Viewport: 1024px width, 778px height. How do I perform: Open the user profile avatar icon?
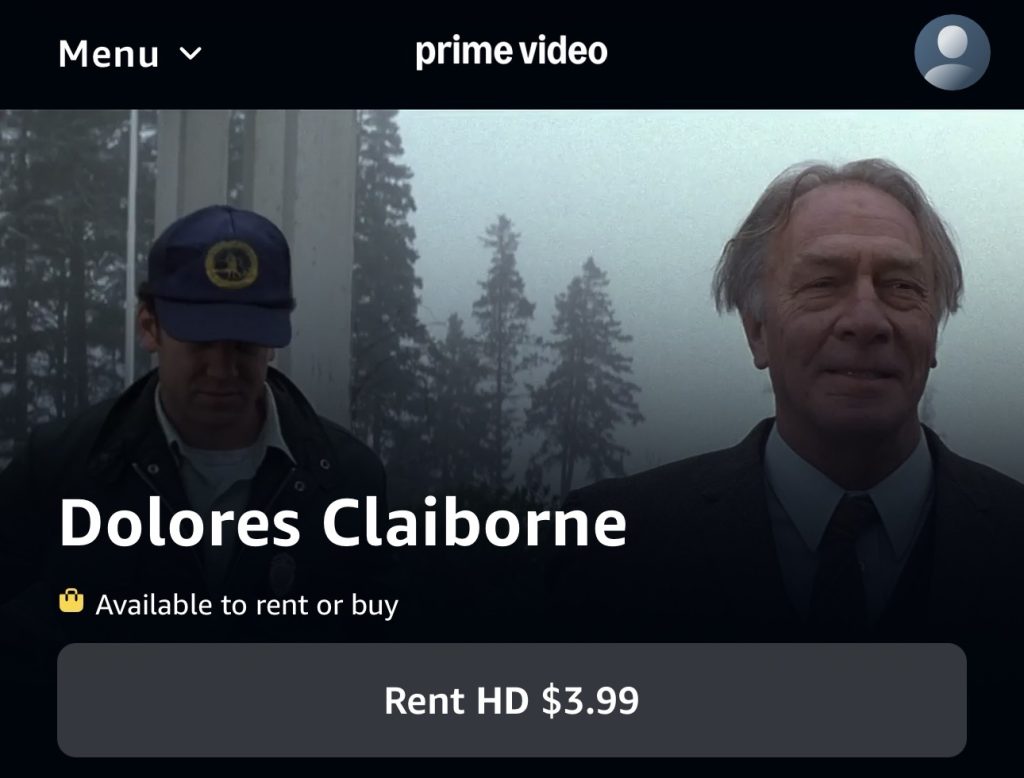point(952,52)
